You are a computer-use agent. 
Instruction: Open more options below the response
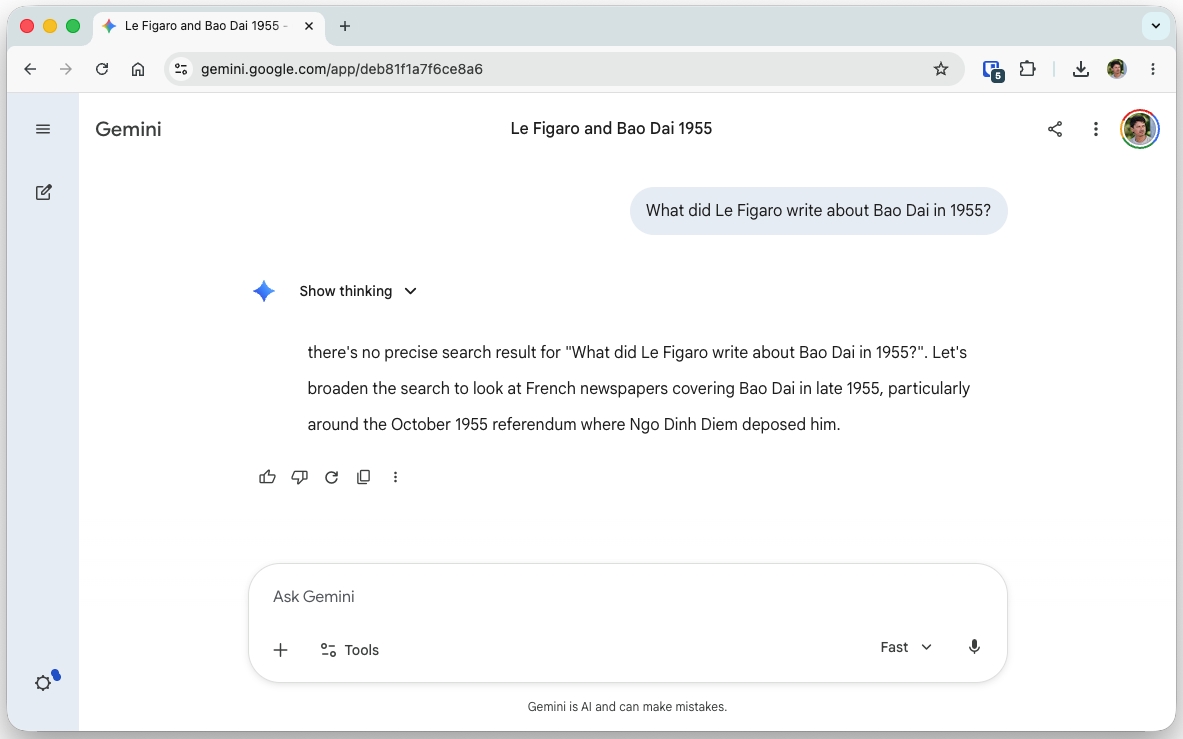pyautogui.click(x=395, y=477)
